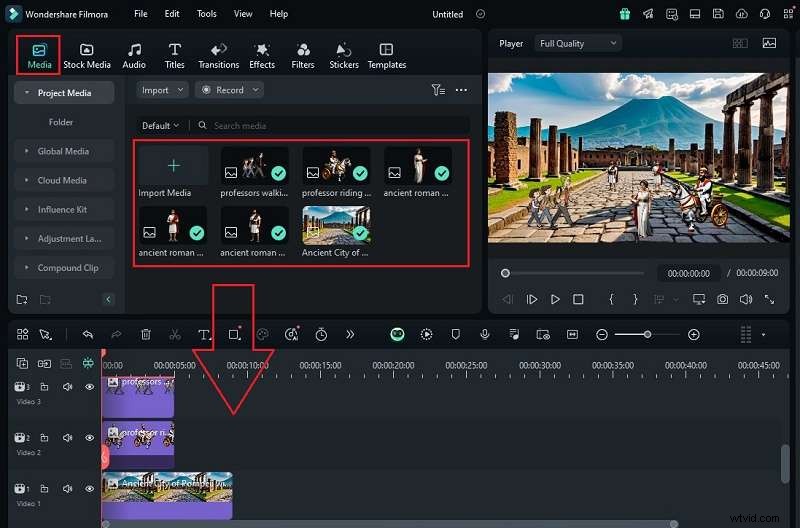Select the Text tool in timeline toolbar
The width and height of the screenshot is (800, 528).
[204, 334]
